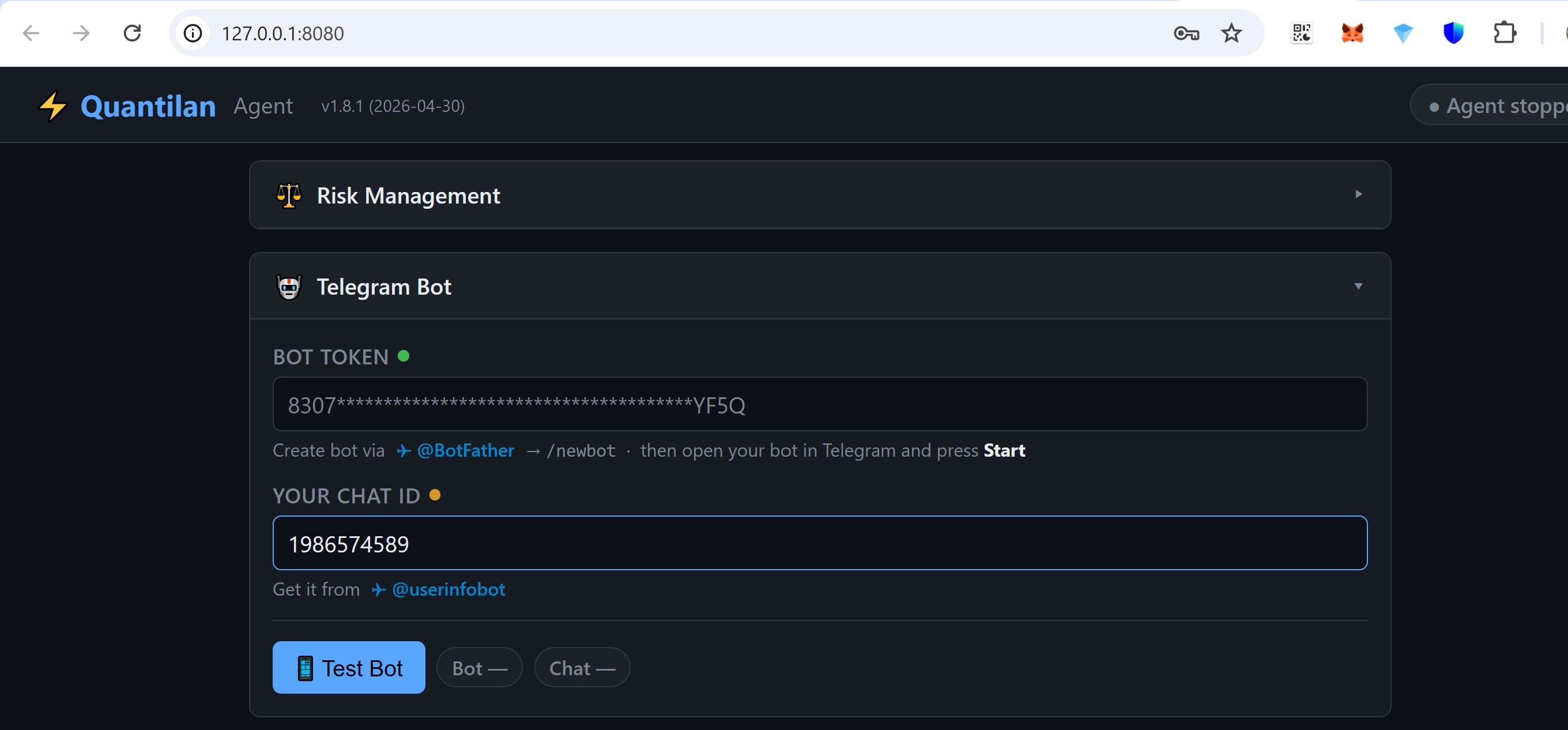Click the YOUR CHAT ID label
The image size is (1568, 730).
346,496
